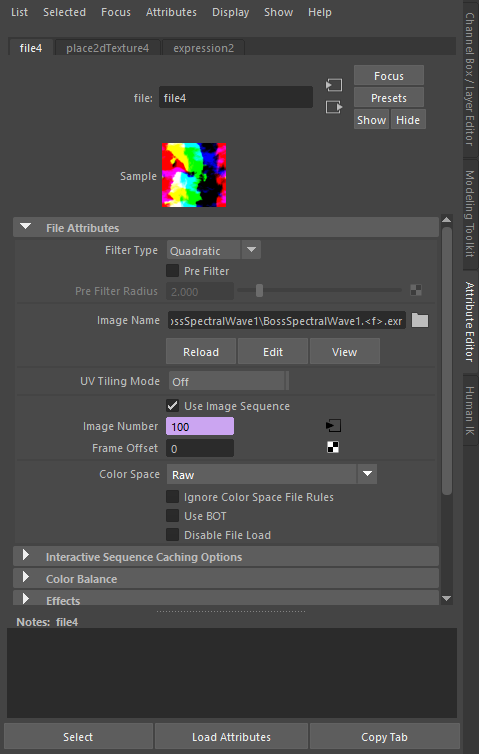Screen dimensions: 479x754
Task: Click the Frame Offset checker map icon
Action: 333,448
